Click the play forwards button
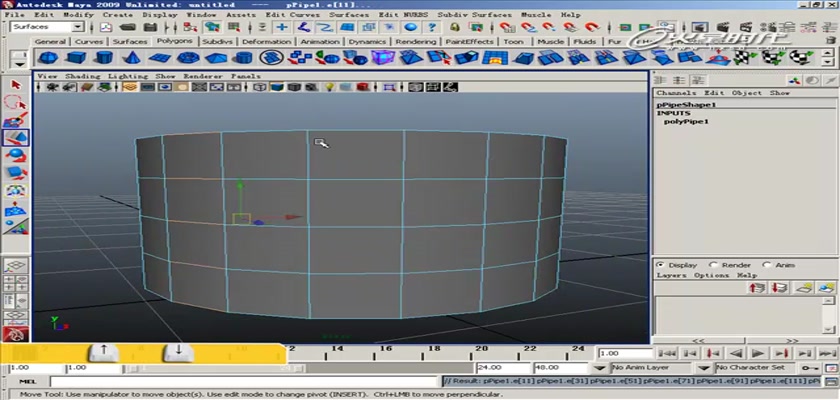 [x=758, y=353]
